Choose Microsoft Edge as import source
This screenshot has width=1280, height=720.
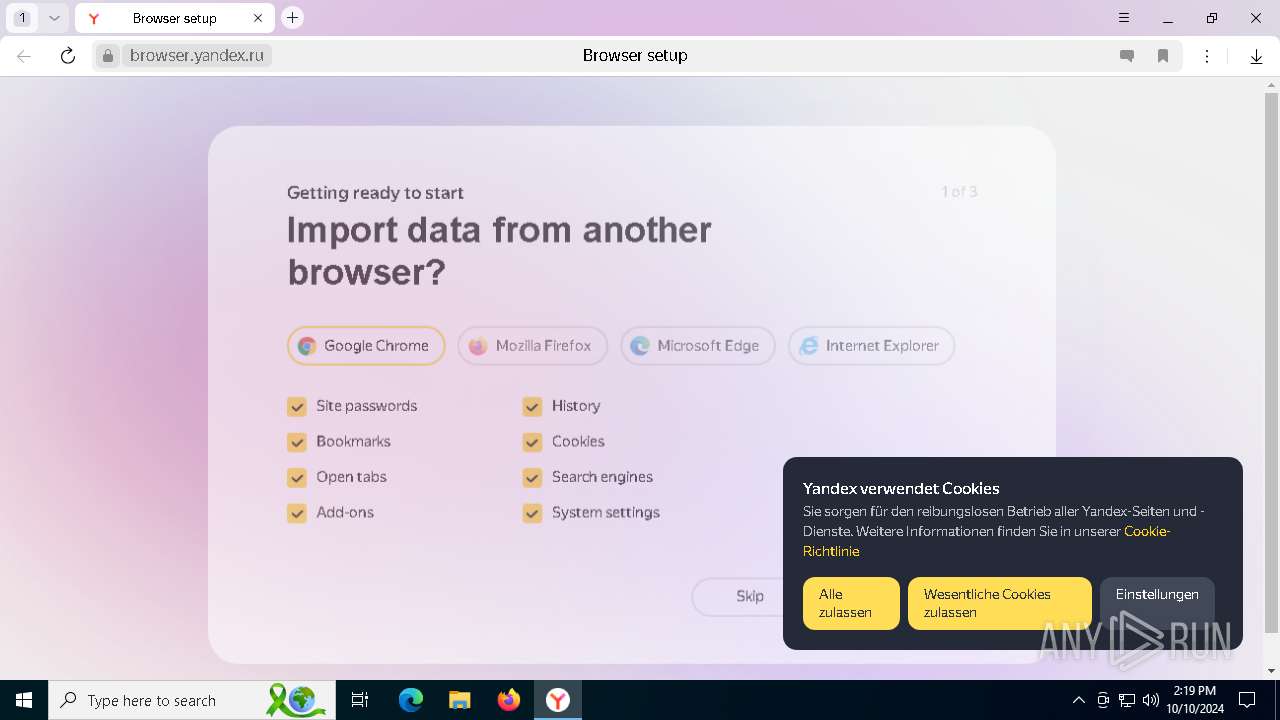click(x=697, y=346)
